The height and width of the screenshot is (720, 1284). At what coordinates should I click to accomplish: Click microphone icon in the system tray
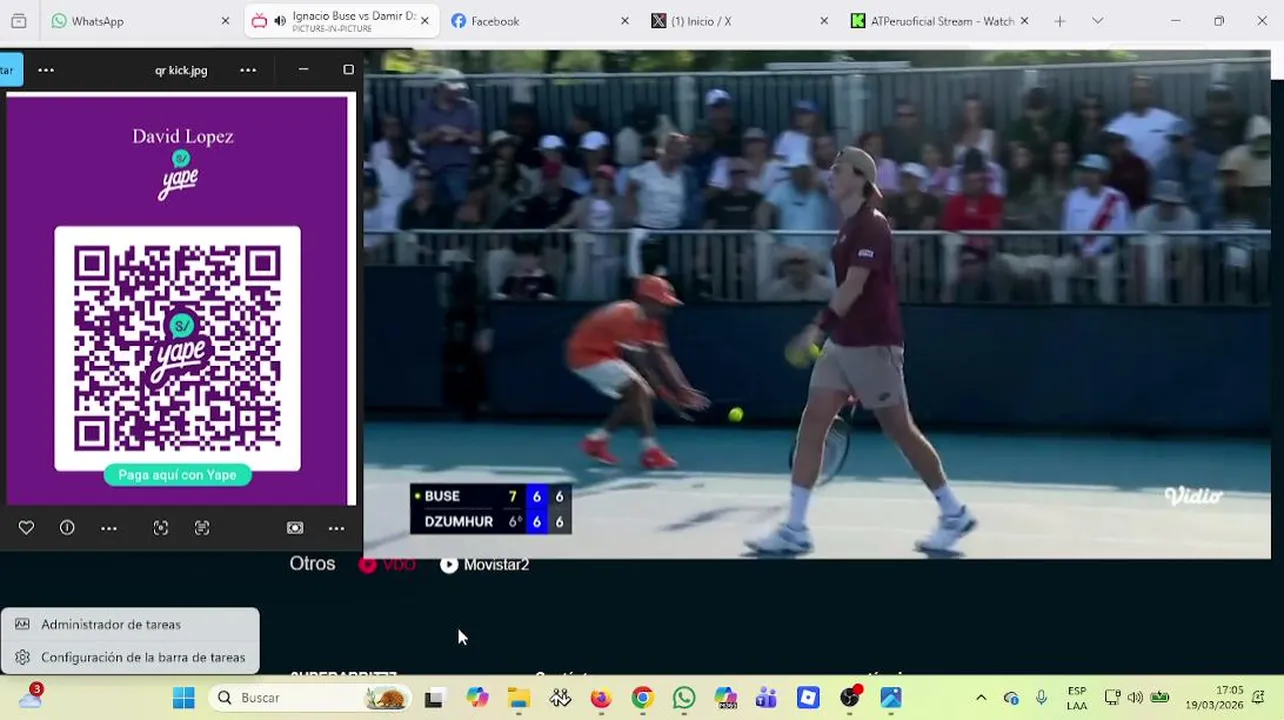pos(1041,698)
